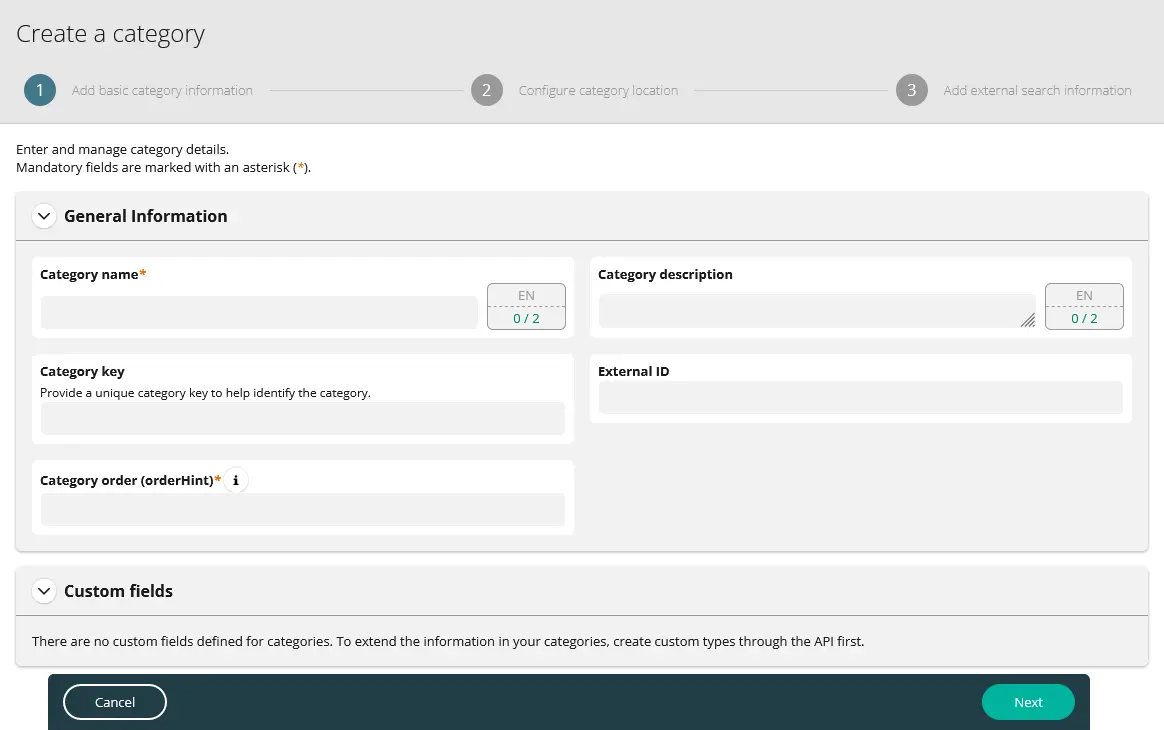The height and width of the screenshot is (730, 1164).
Task: Cancel the category creation
Action: click(114, 702)
